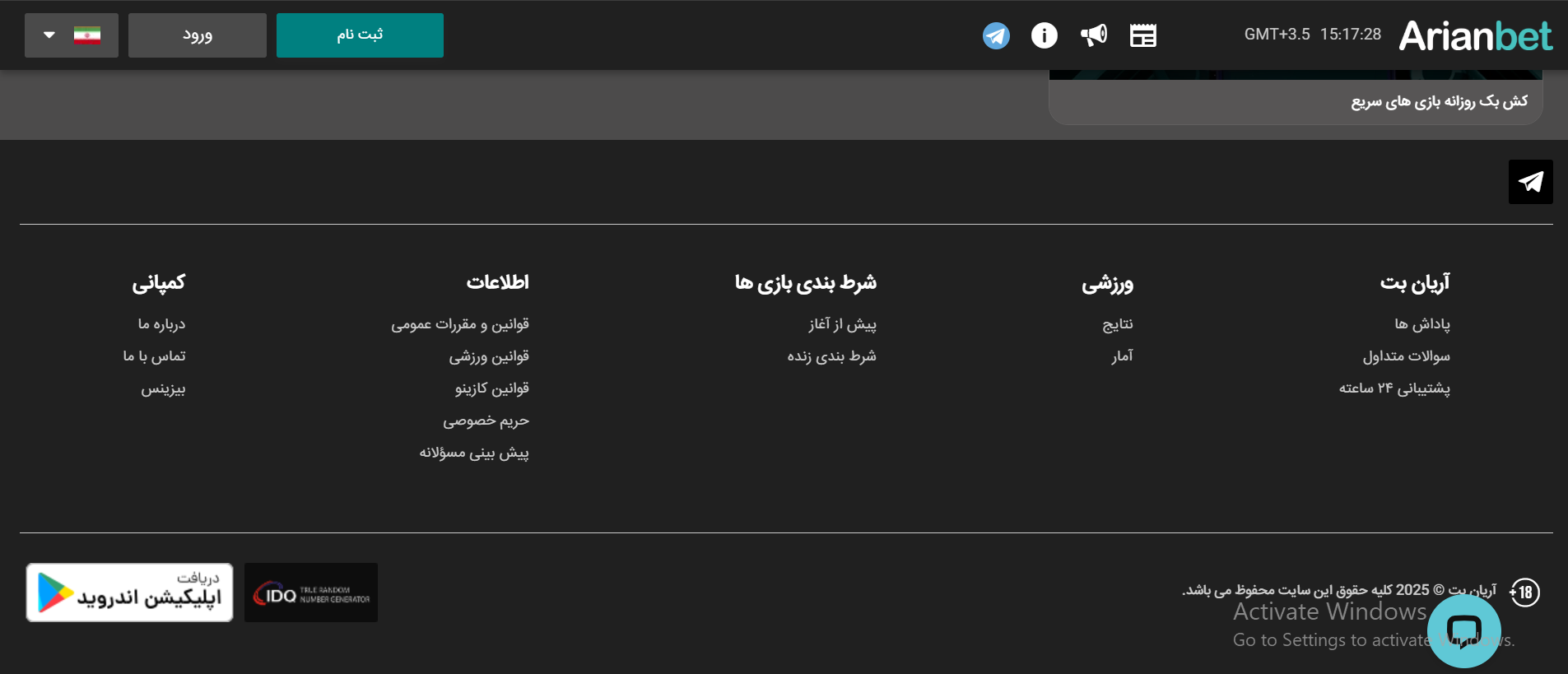Open the Telegram icon in header
The height and width of the screenshot is (674, 1568).
(x=996, y=35)
